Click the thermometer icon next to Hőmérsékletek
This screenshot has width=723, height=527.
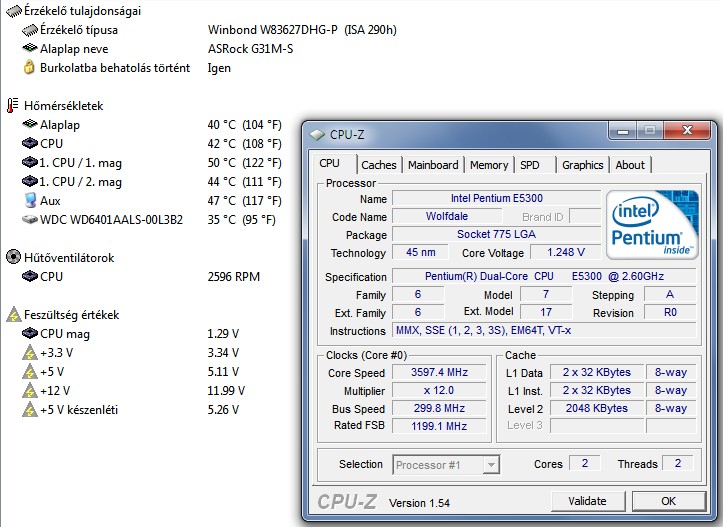13,106
